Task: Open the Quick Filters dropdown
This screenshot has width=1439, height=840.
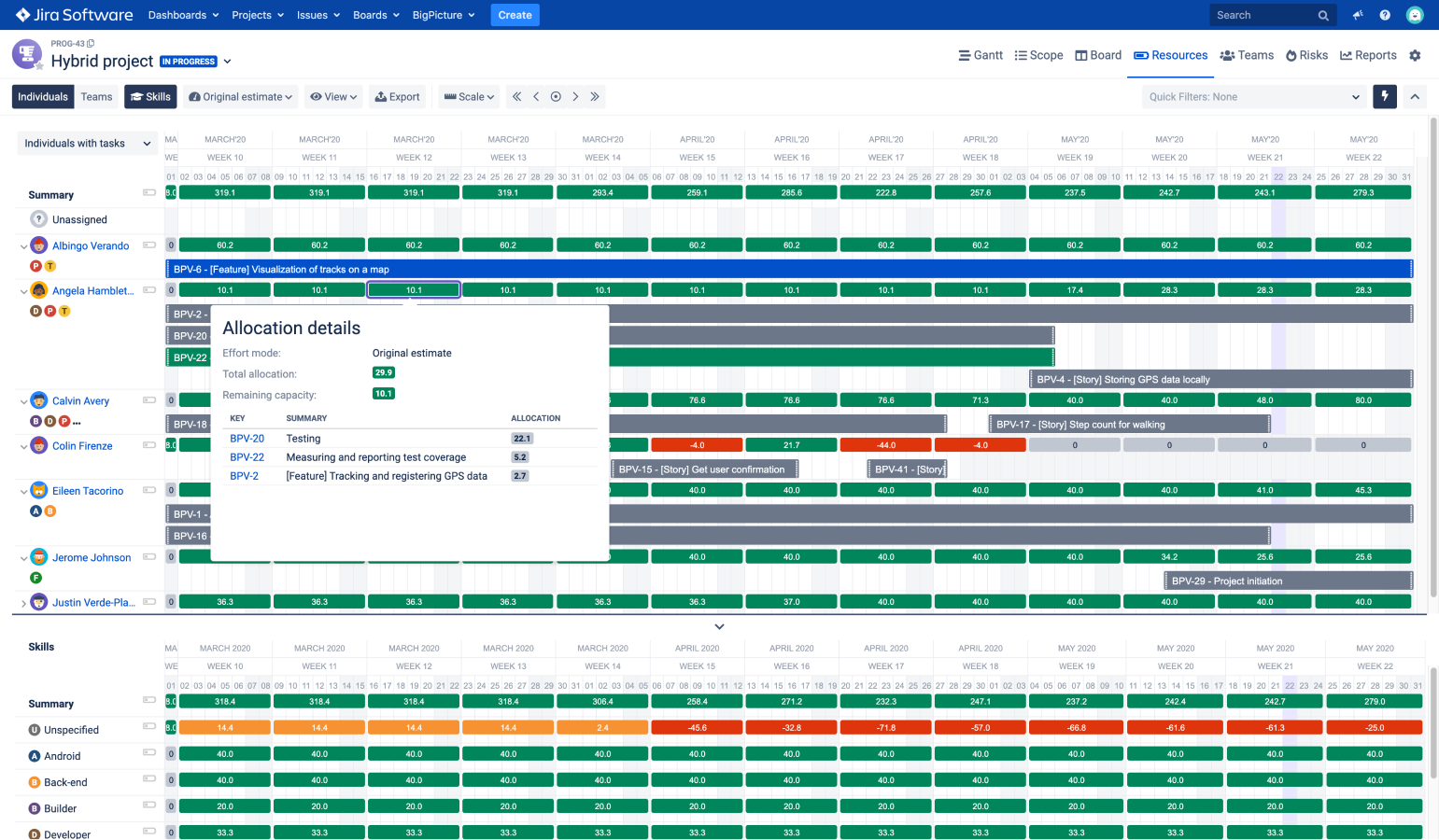Action: pyautogui.click(x=1253, y=96)
